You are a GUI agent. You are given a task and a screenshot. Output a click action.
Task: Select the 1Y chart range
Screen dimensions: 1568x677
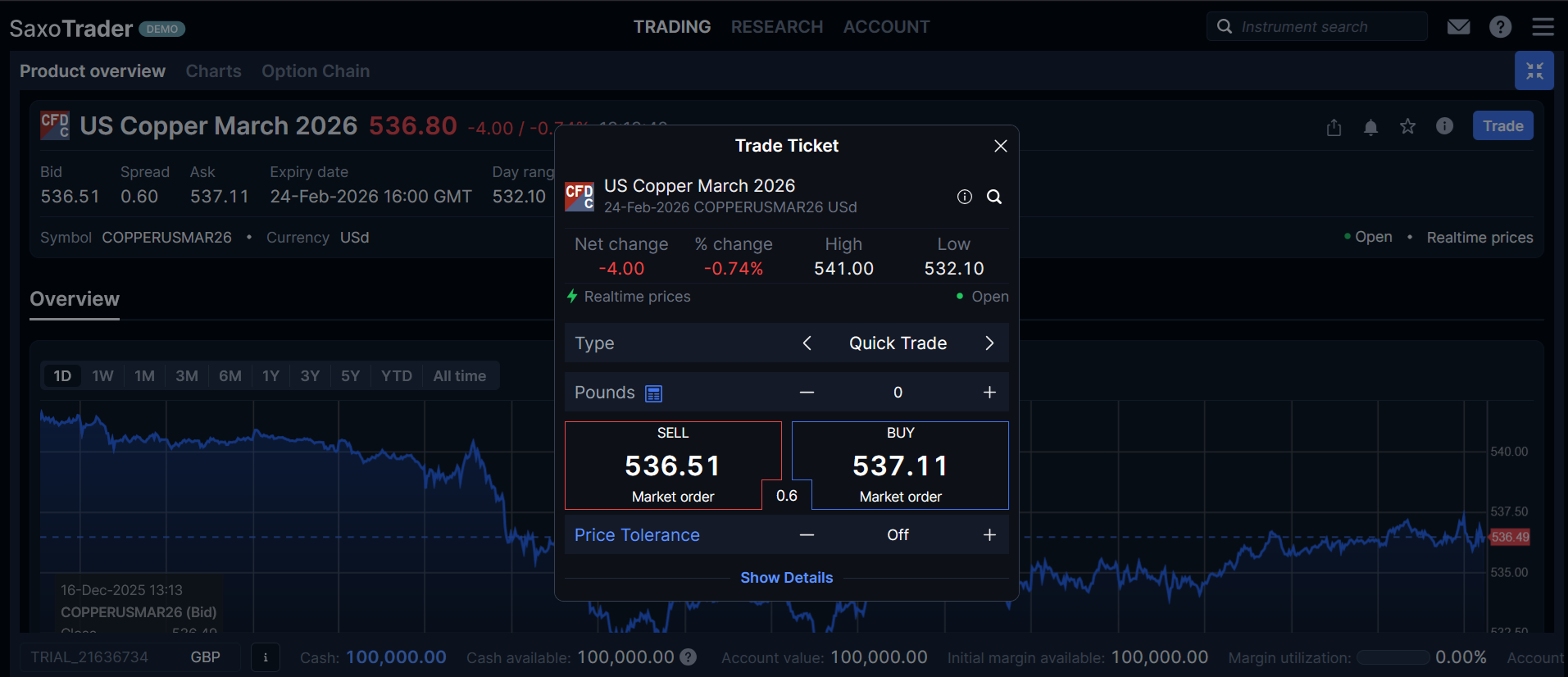[x=271, y=376]
